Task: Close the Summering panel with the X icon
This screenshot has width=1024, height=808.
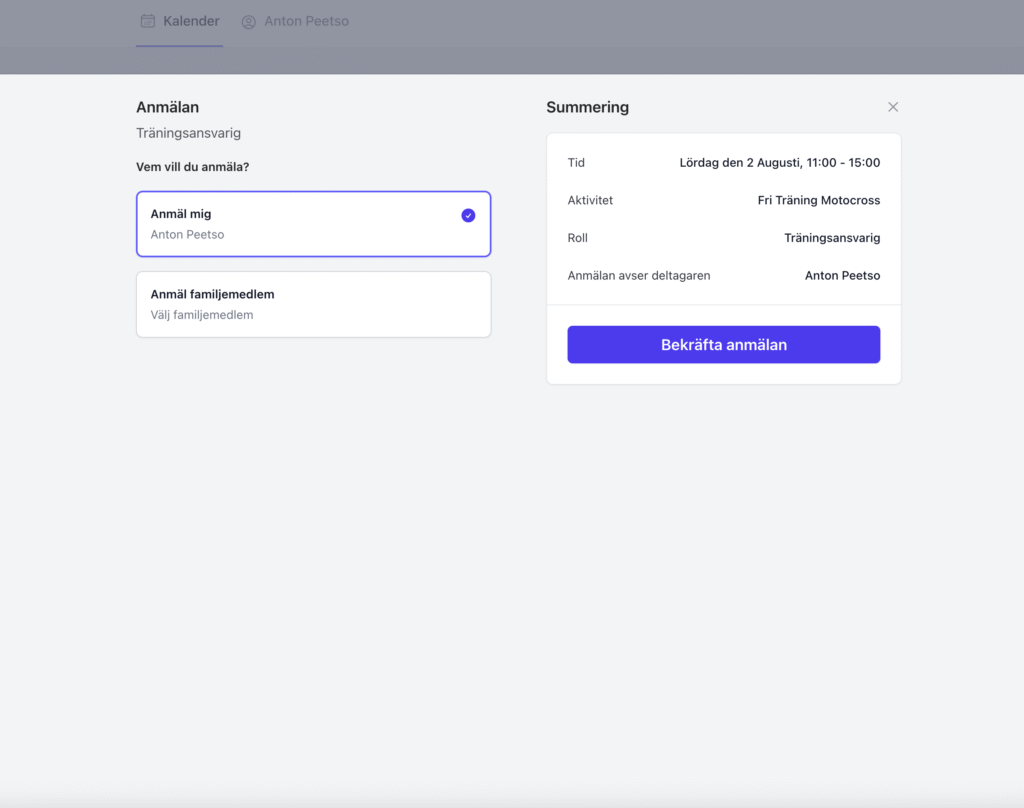Action: click(x=893, y=107)
